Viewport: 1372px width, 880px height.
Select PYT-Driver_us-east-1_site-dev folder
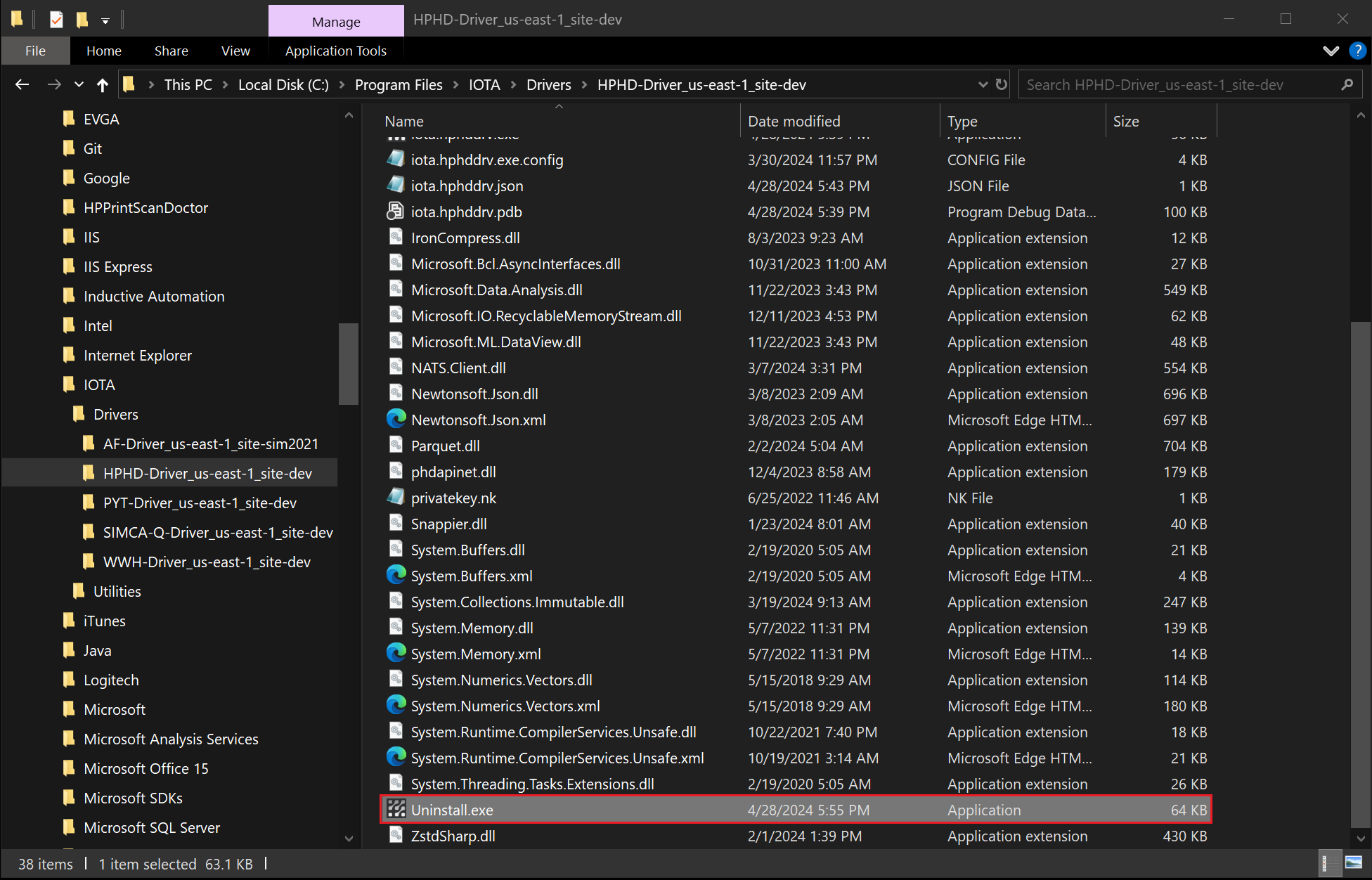pos(200,503)
